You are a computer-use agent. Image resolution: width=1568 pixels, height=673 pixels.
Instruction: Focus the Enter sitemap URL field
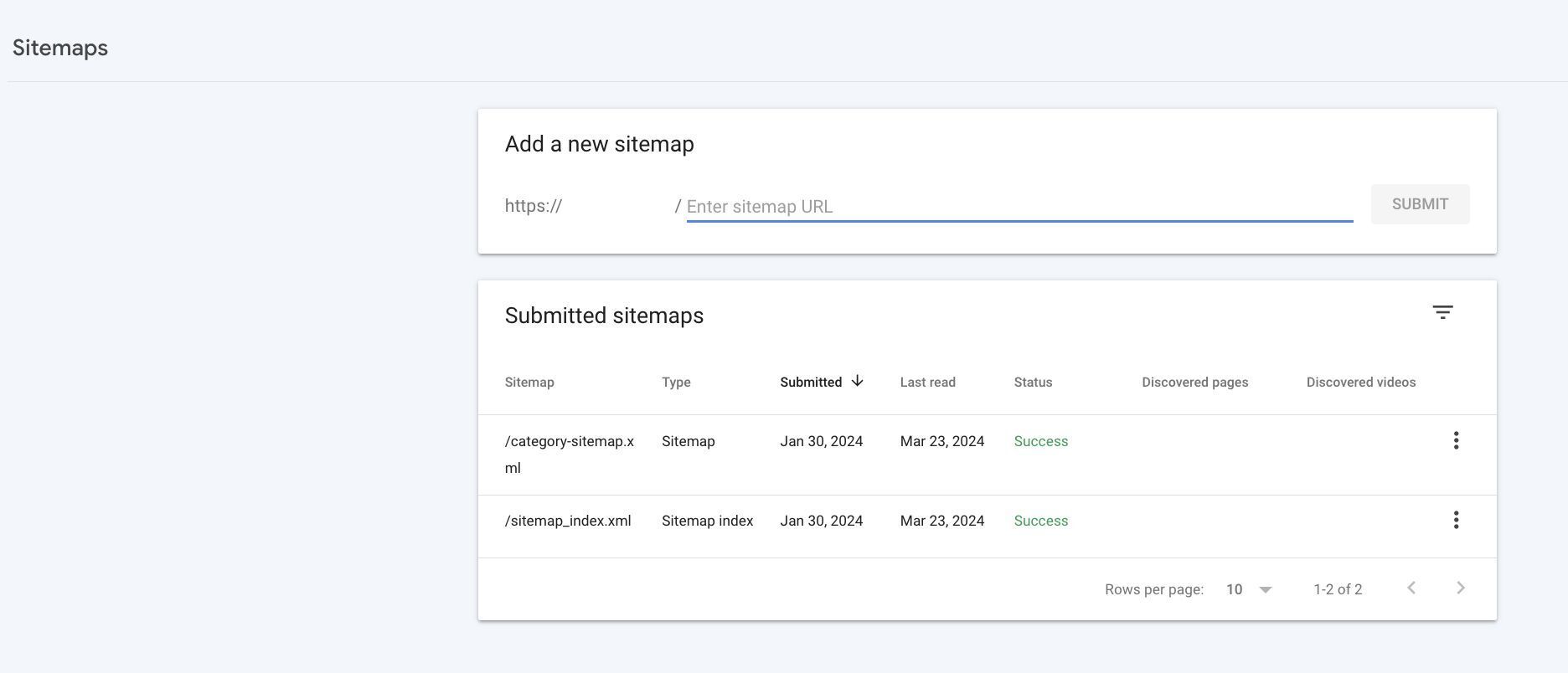(1019, 207)
